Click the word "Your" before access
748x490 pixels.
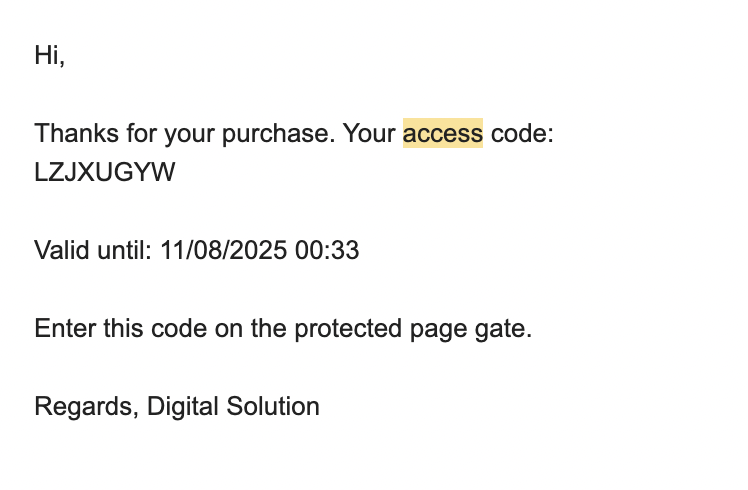(x=370, y=133)
